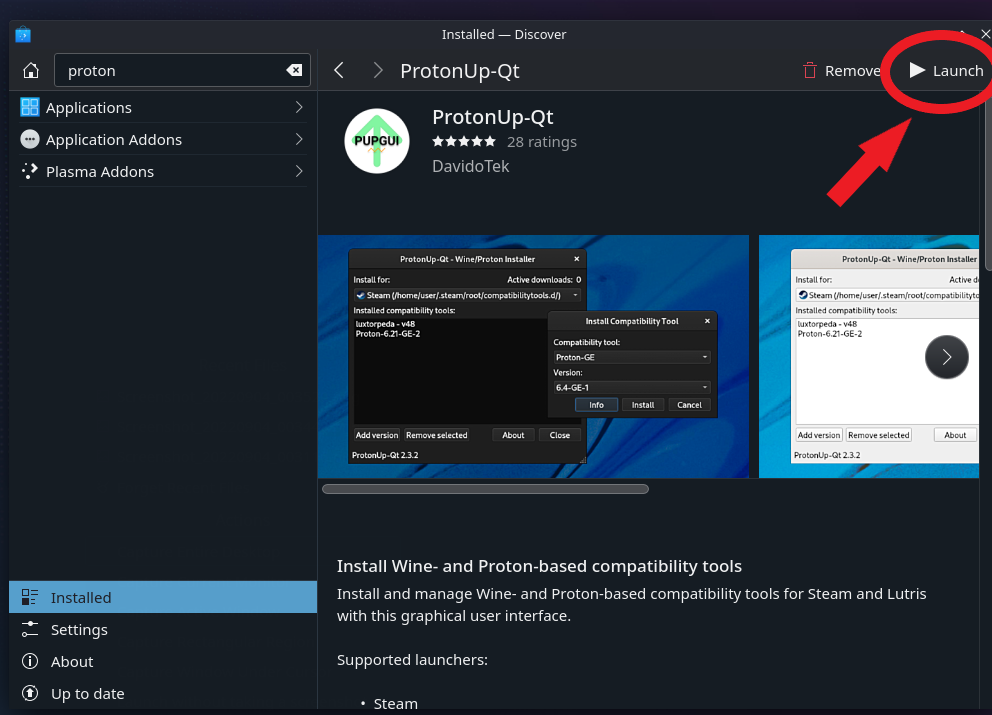Navigate back with left chevron

click(x=339, y=70)
